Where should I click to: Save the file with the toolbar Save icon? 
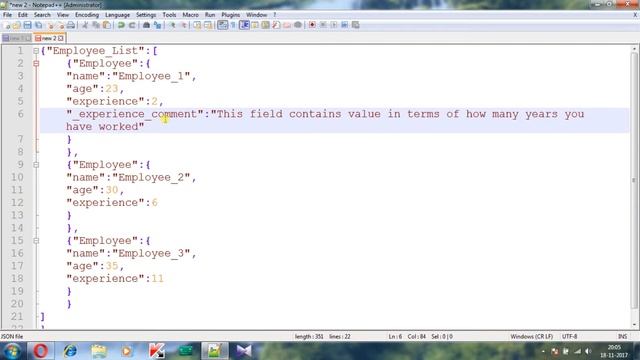pyautogui.click(x=27, y=25)
